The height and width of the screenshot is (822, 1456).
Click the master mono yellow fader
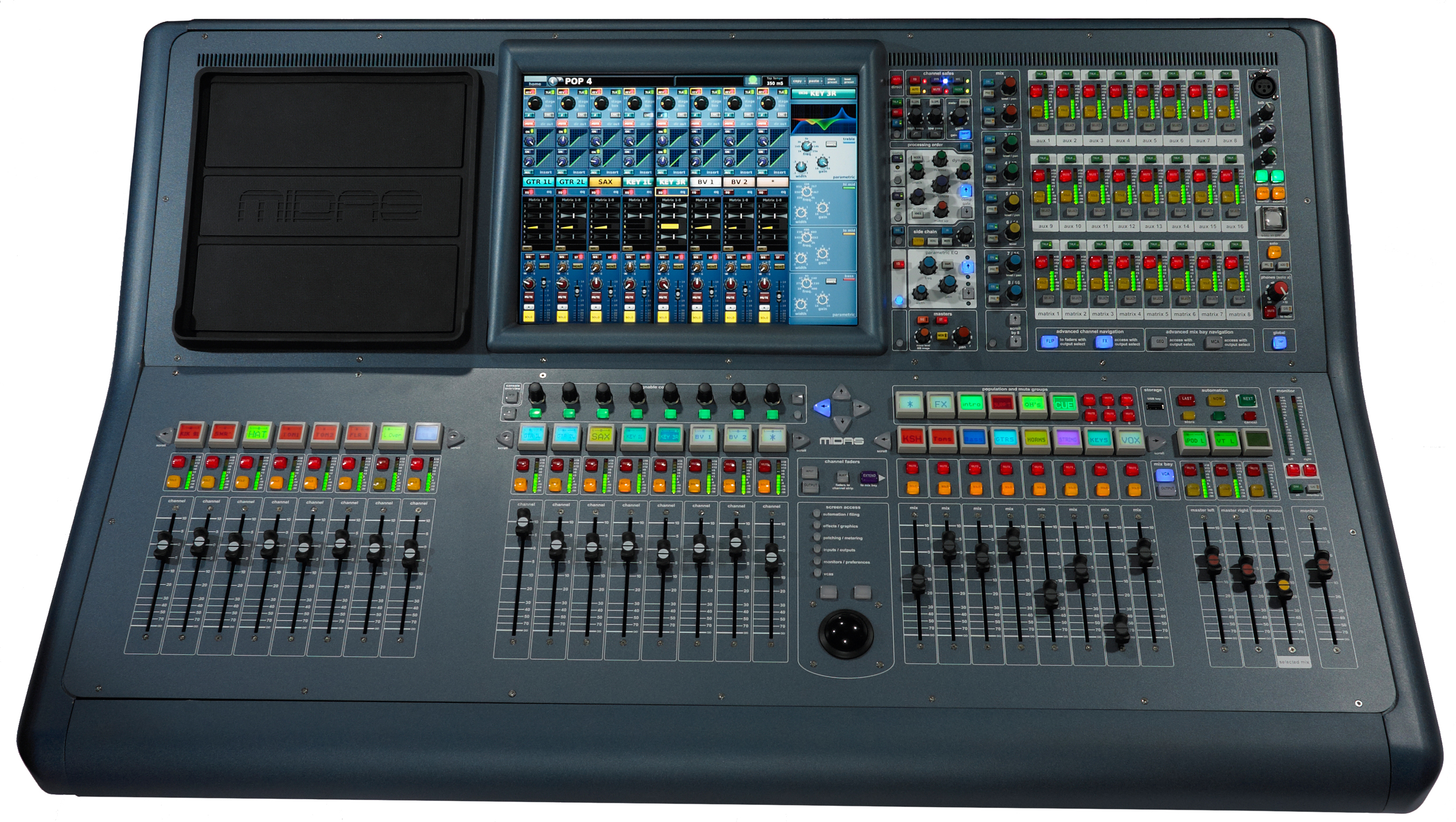click(1283, 585)
